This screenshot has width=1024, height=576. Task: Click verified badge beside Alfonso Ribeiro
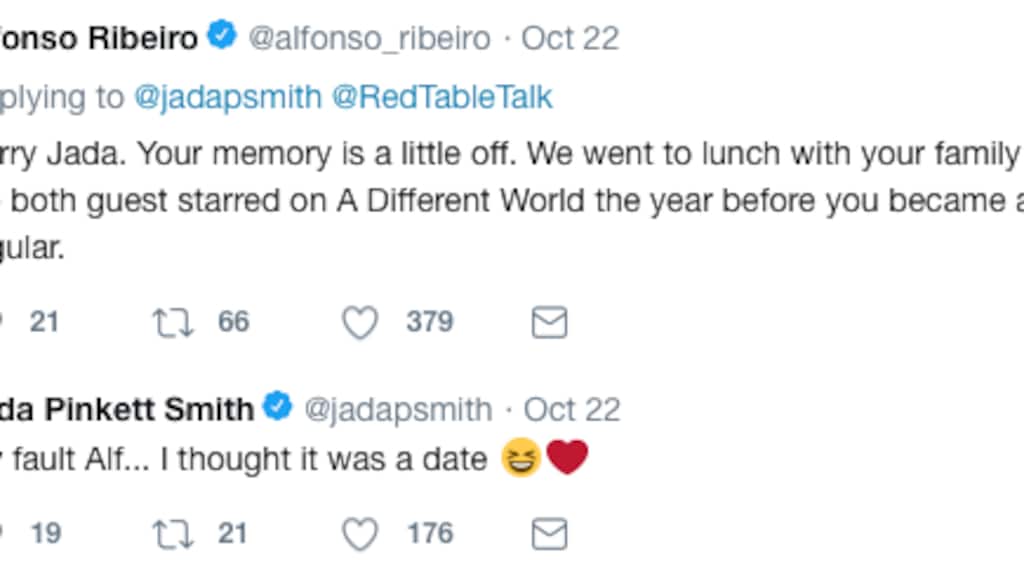point(221,38)
